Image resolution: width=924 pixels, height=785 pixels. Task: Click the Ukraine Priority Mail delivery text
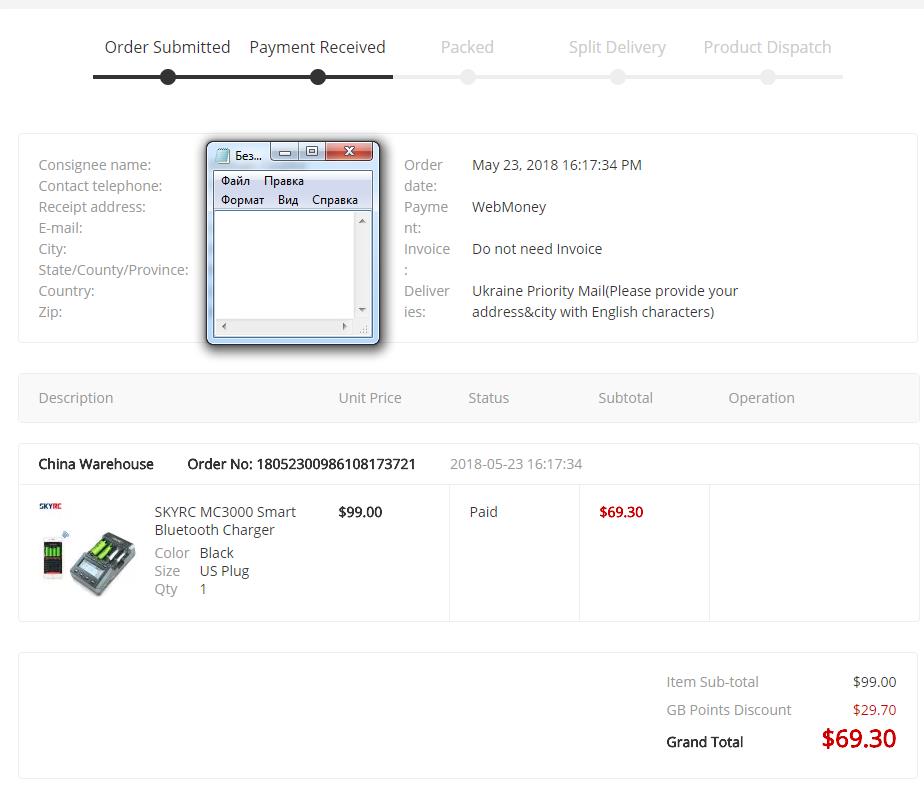coord(605,301)
